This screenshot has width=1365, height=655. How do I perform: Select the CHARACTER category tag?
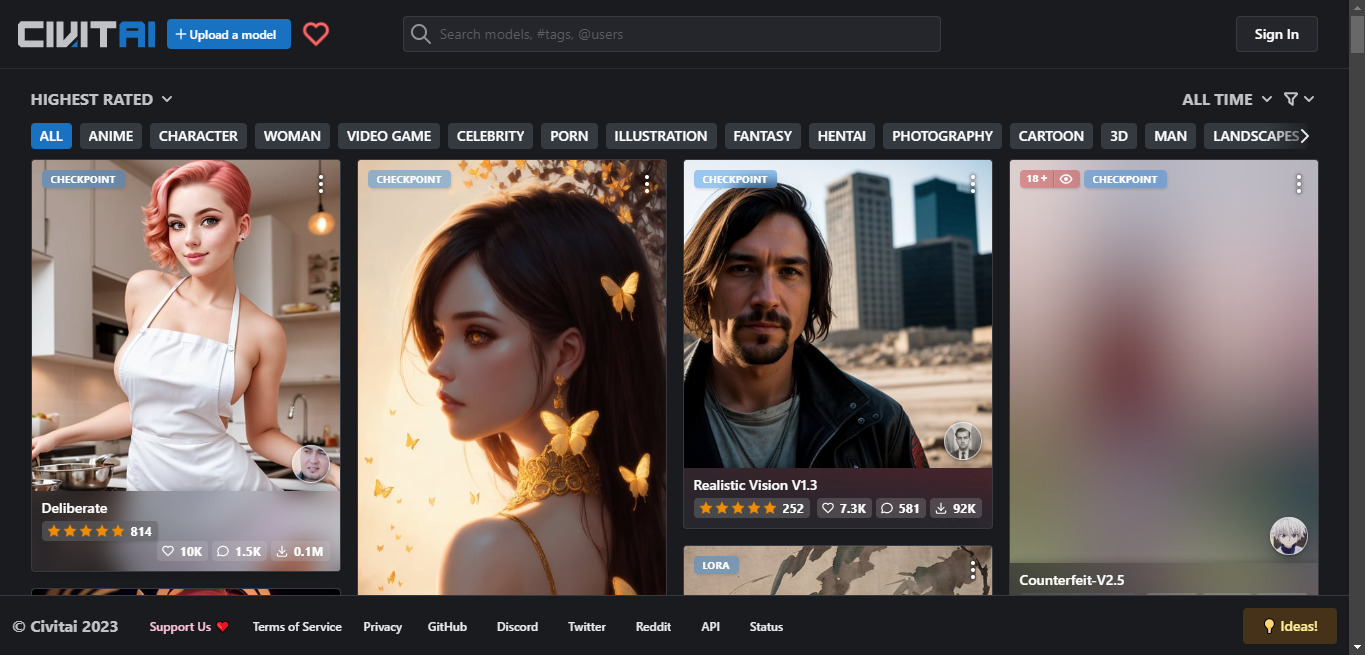[x=198, y=136]
